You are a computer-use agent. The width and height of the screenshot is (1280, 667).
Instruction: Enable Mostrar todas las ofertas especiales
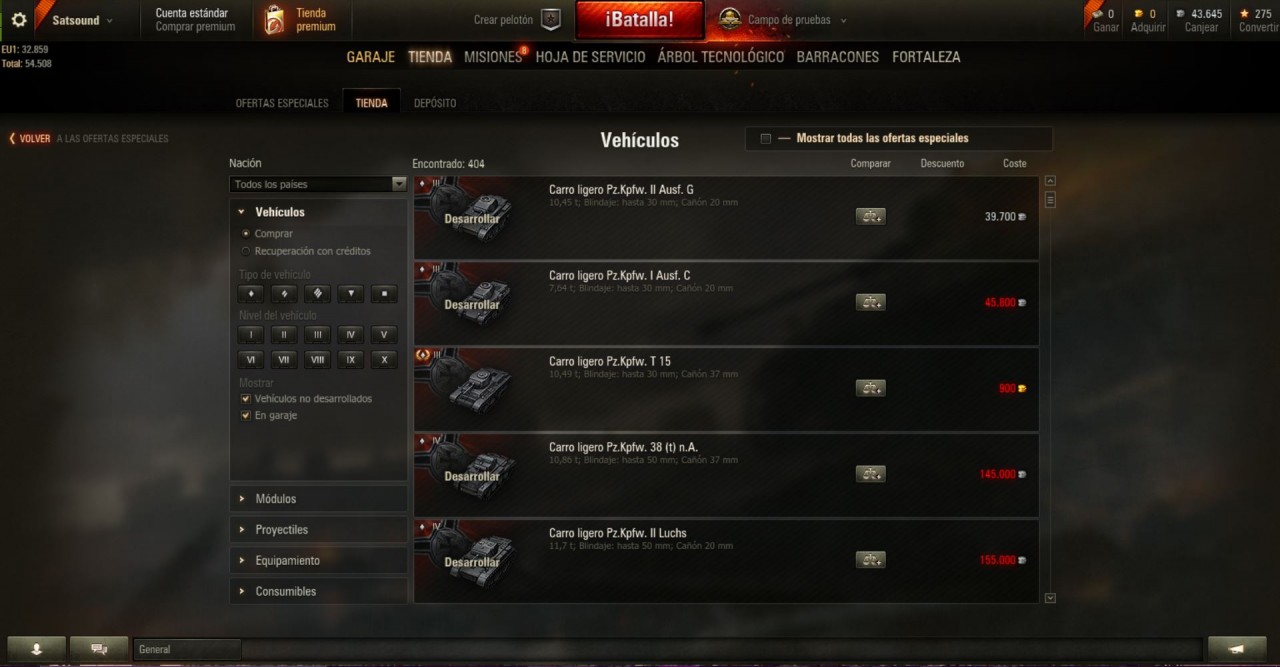click(x=766, y=139)
